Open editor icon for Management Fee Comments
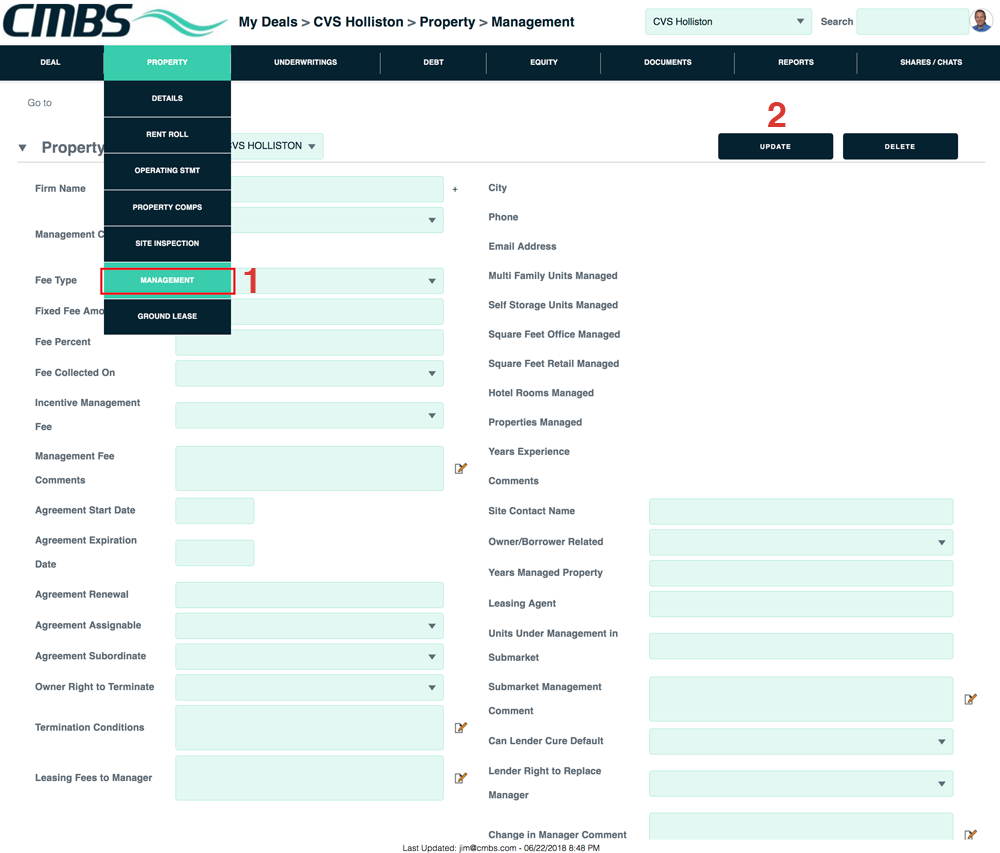This screenshot has height=853, width=1000. (x=460, y=469)
